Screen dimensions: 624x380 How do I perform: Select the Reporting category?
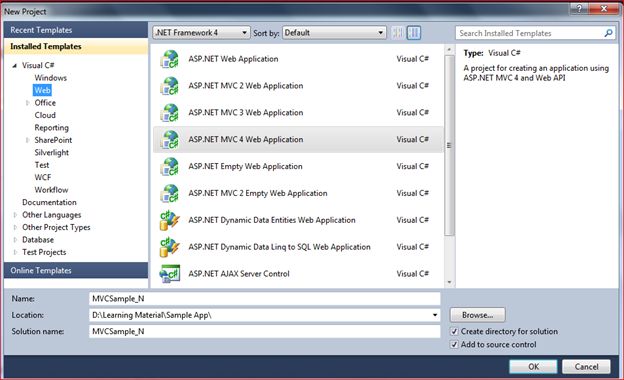pos(51,128)
